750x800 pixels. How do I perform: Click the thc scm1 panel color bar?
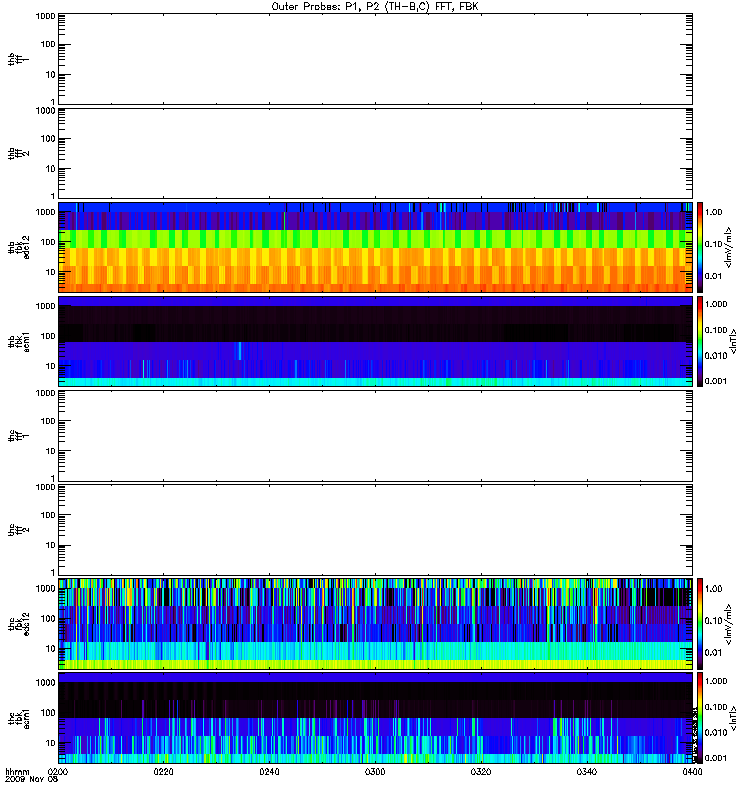(x=700, y=718)
